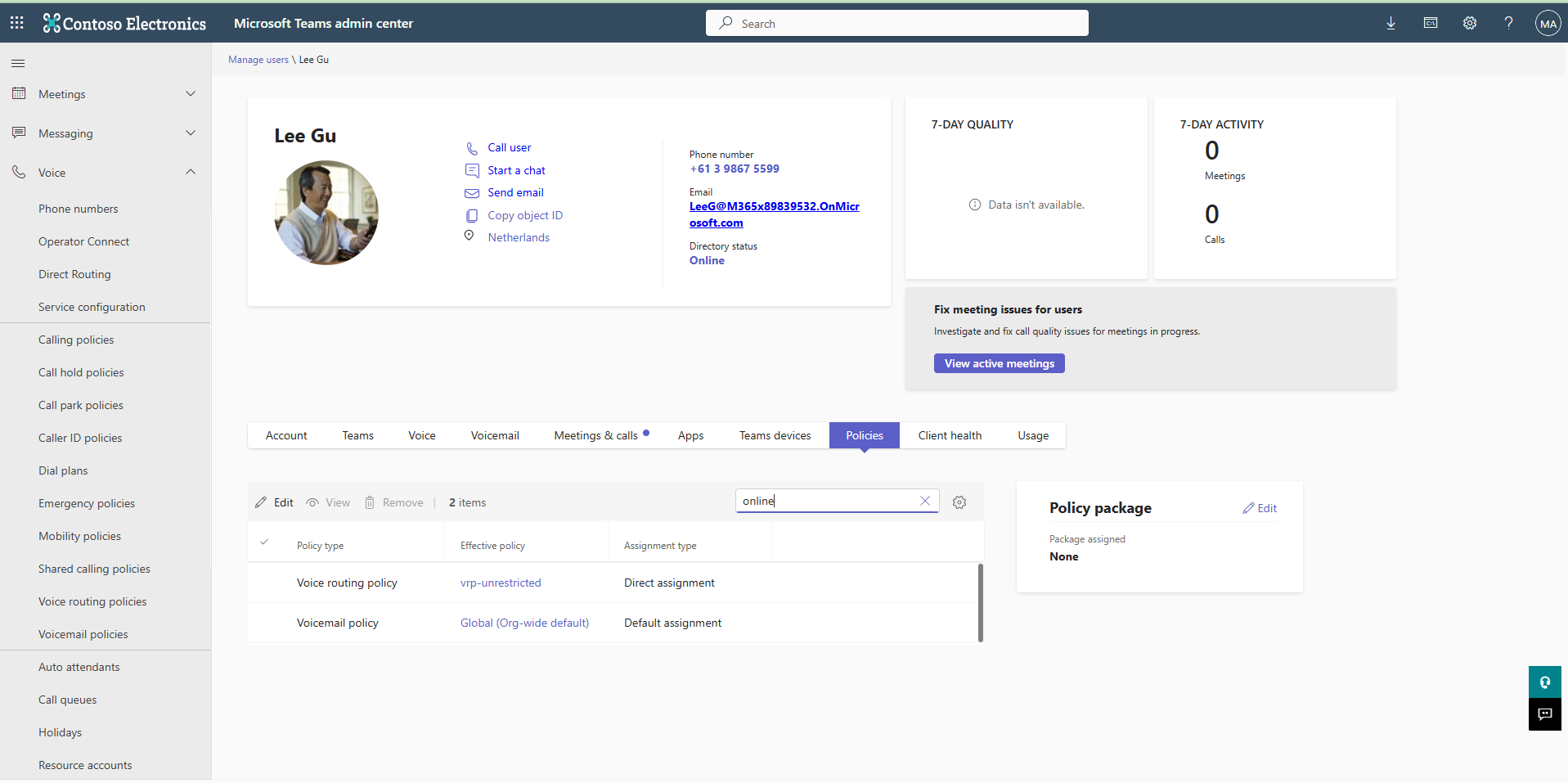The image size is (1568, 783).
Task: Click the Start a chat icon
Action: pos(472,170)
